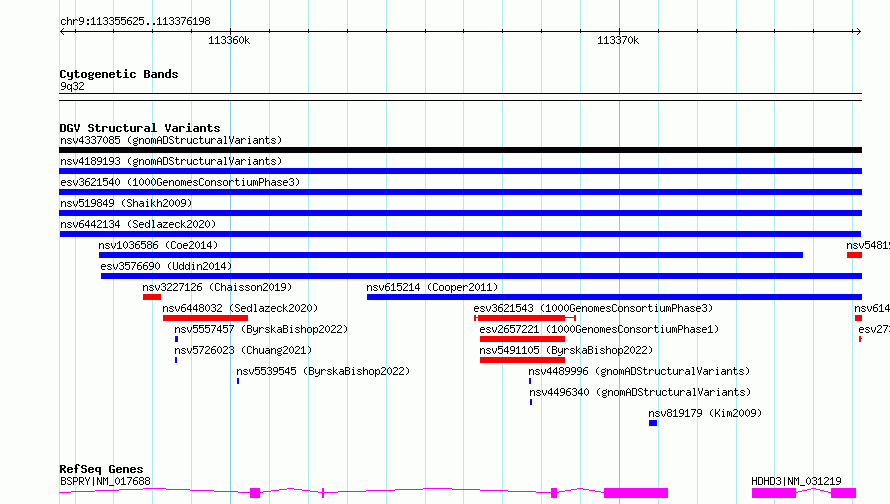Select the large BSPRY last exon block
This screenshot has height=504, width=890.
click(x=636, y=493)
